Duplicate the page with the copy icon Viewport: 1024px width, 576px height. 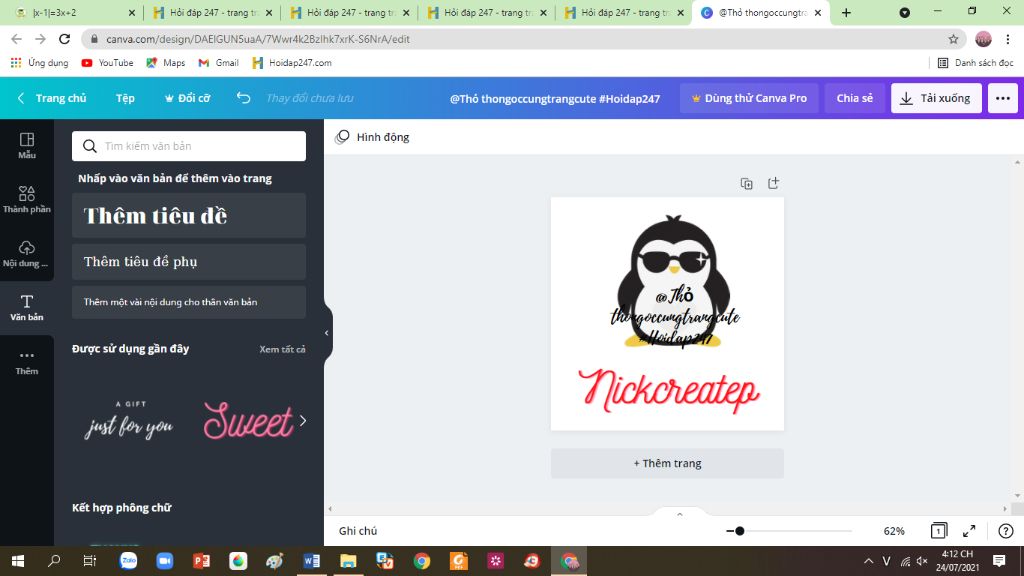[746, 184]
